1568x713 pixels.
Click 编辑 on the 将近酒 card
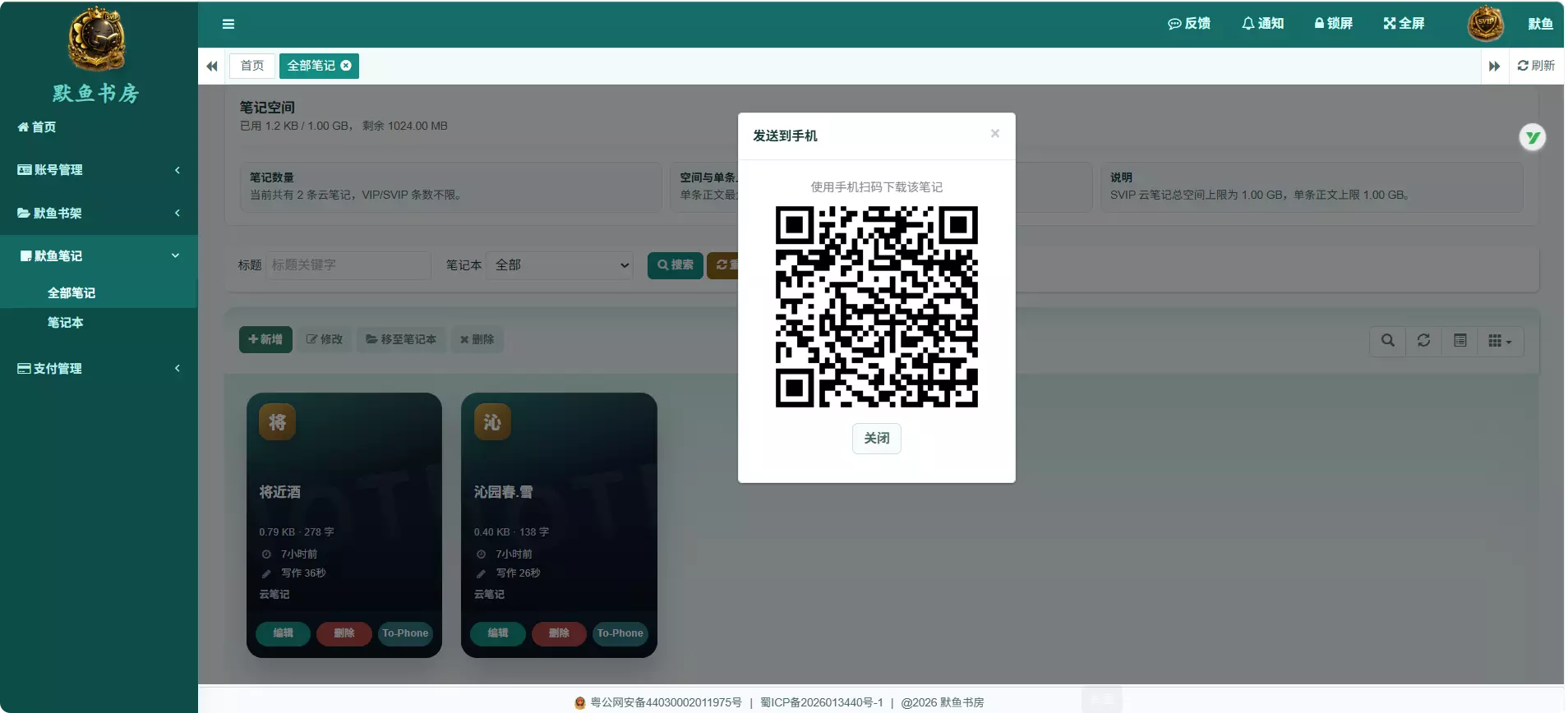pos(283,633)
